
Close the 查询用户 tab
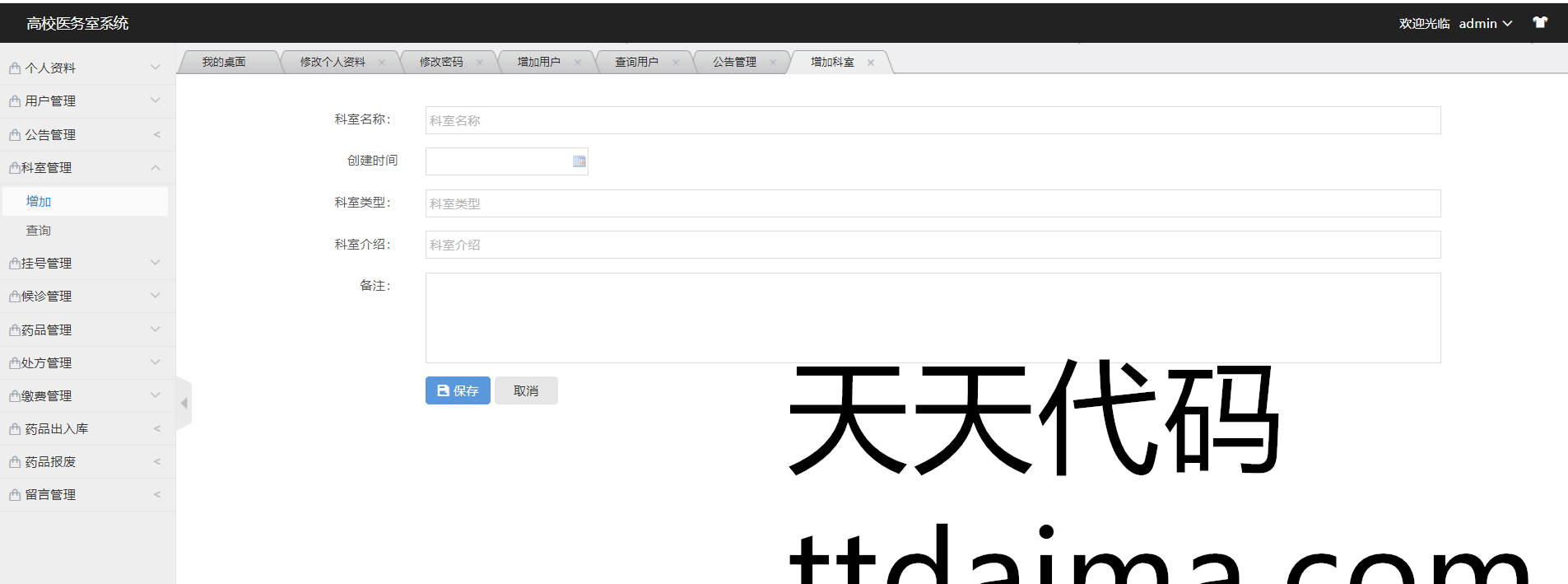[676, 63]
